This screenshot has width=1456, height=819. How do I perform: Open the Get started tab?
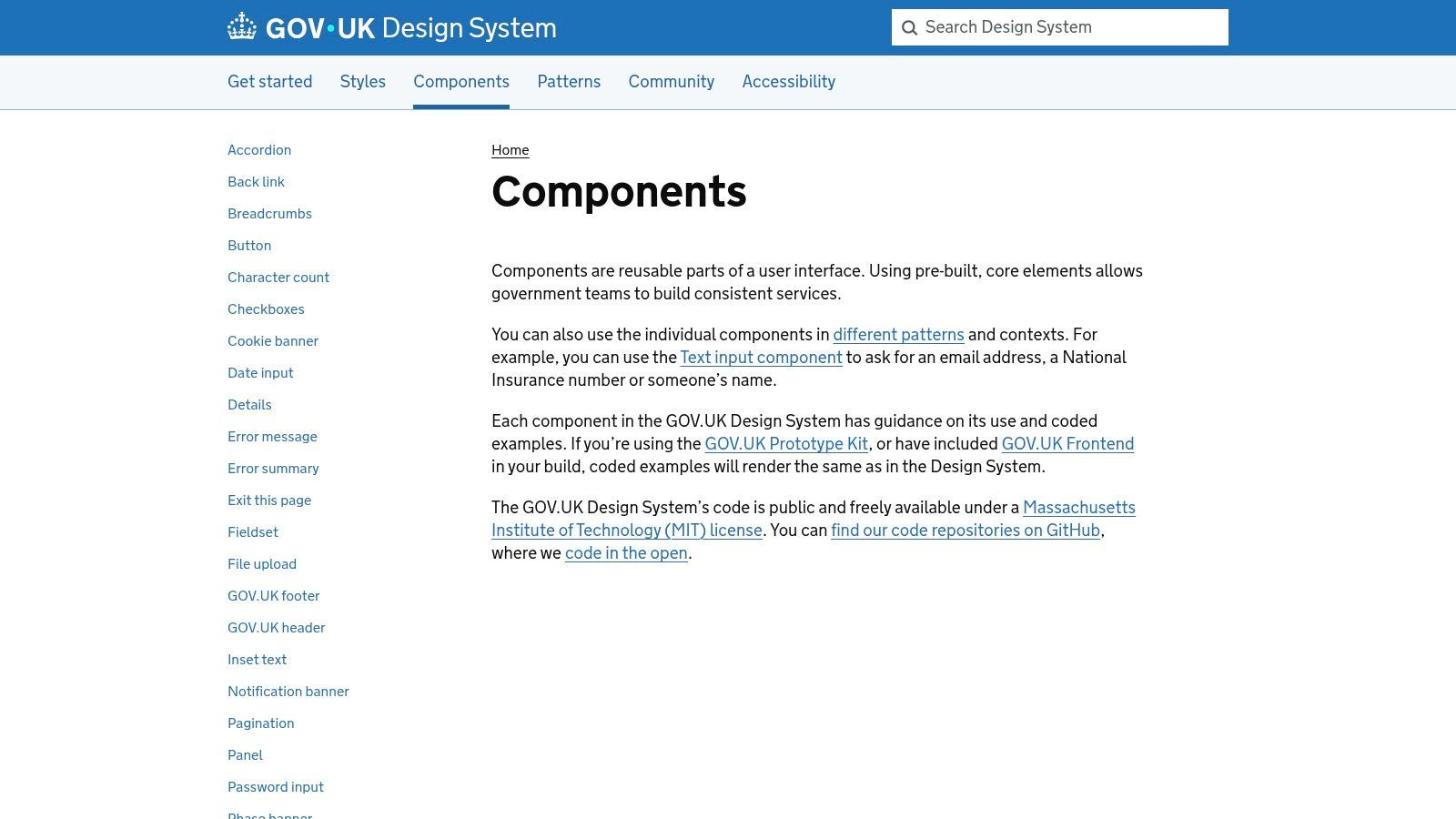[x=270, y=82]
